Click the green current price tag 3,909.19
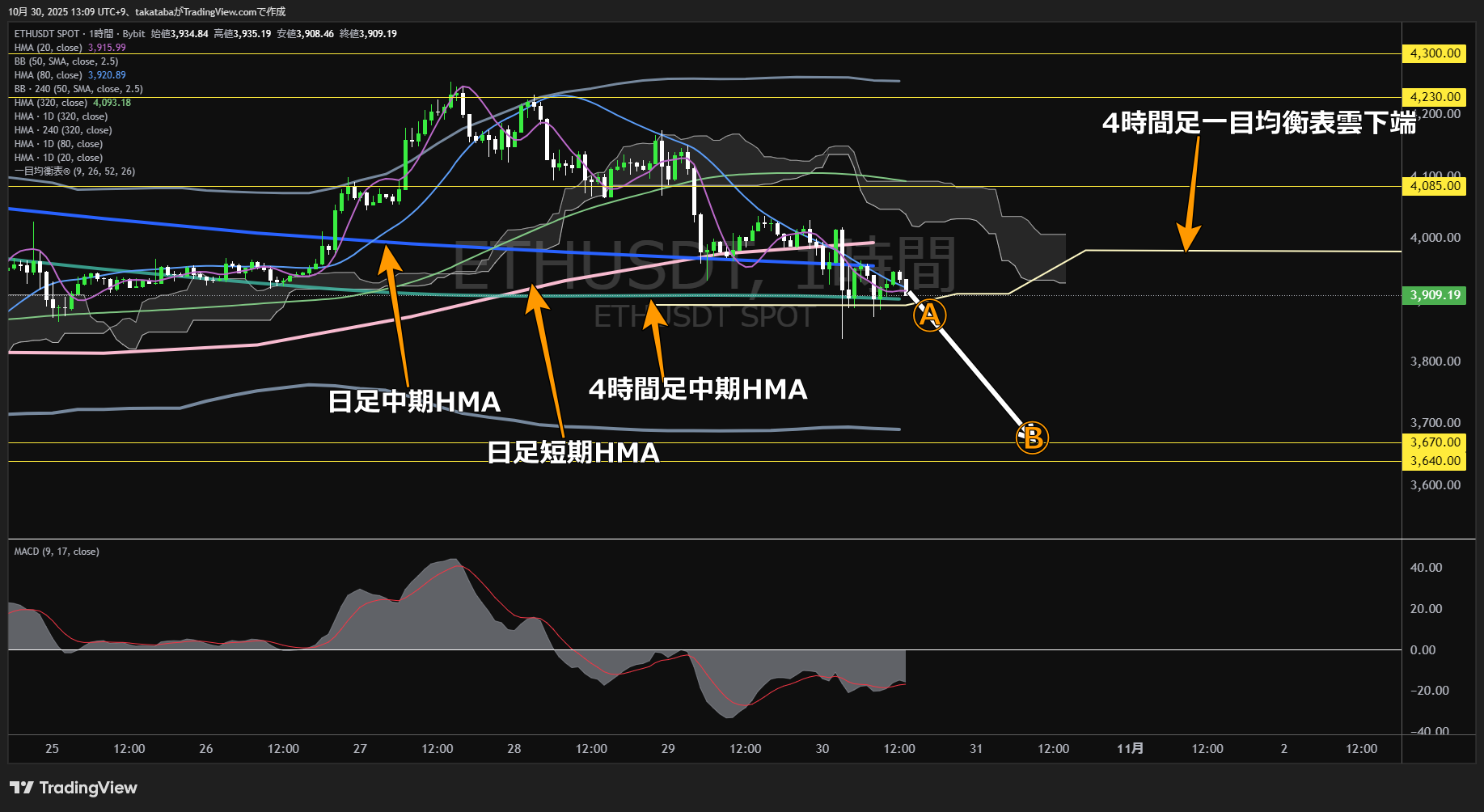The image size is (1484, 812). [x=1434, y=295]
